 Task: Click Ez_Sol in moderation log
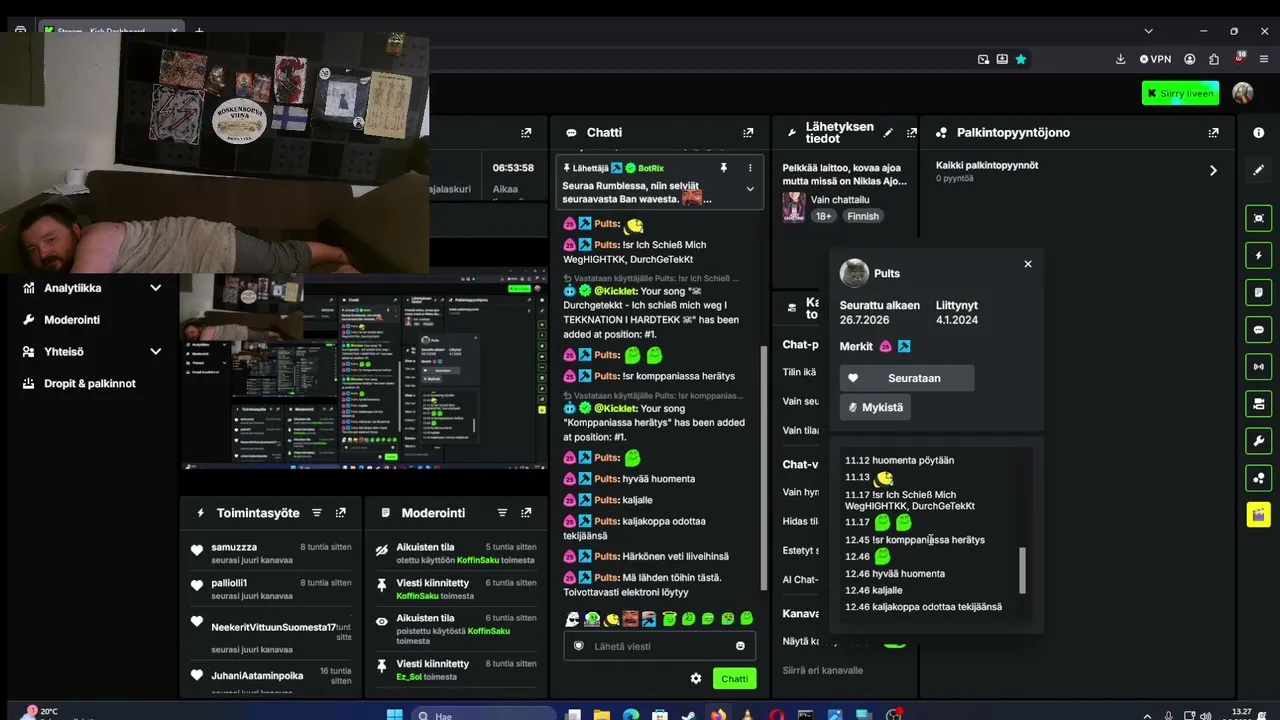[409, 677]
